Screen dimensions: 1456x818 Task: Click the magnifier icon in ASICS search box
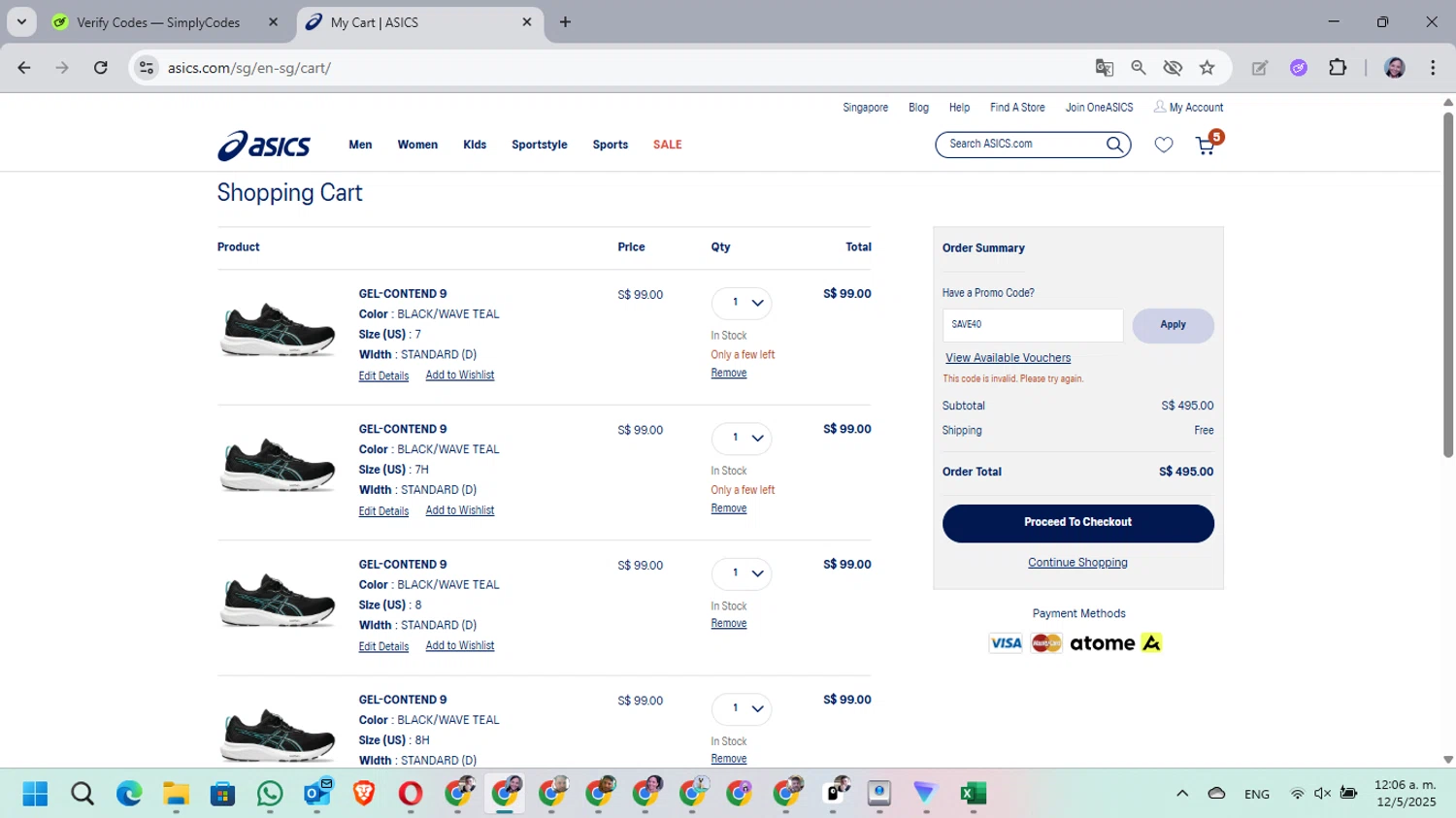coord(1114,145)
